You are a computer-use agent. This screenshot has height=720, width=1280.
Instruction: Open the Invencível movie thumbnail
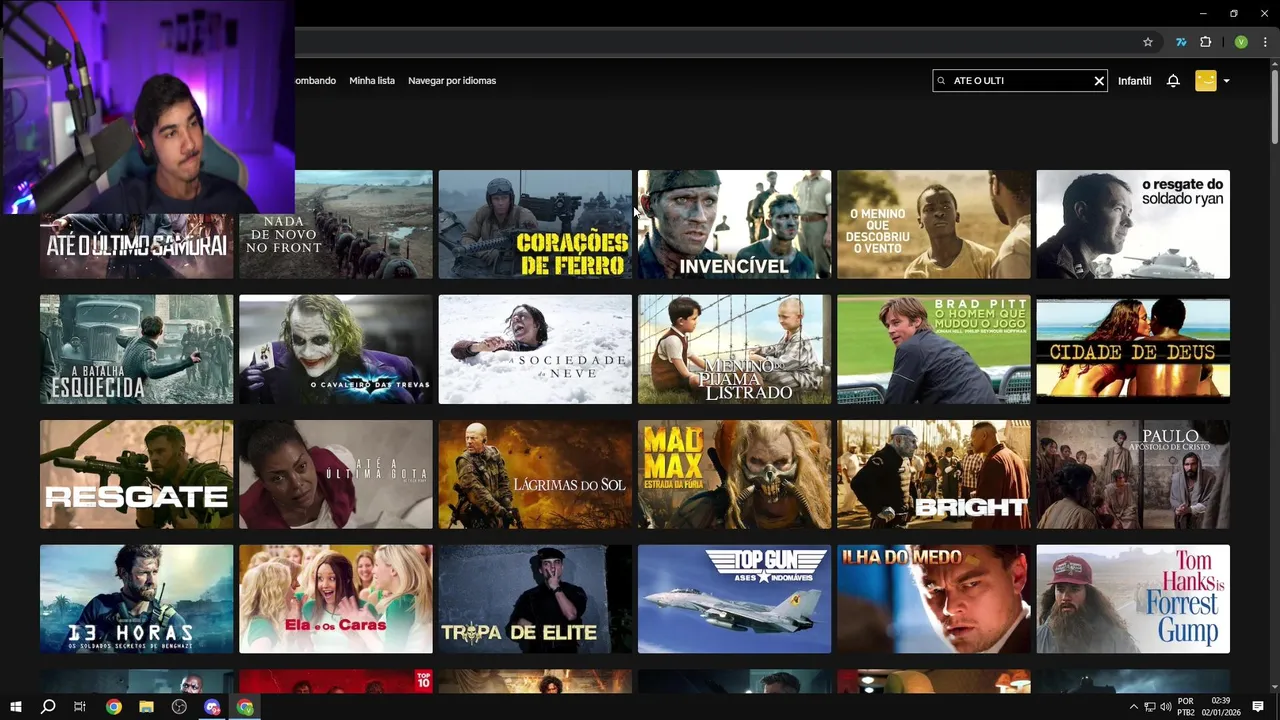[734, 224]
